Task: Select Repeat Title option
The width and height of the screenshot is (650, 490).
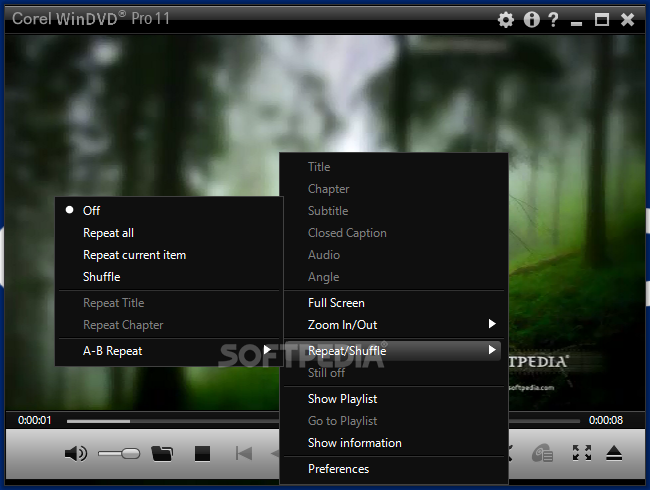Action: [169, 303]
